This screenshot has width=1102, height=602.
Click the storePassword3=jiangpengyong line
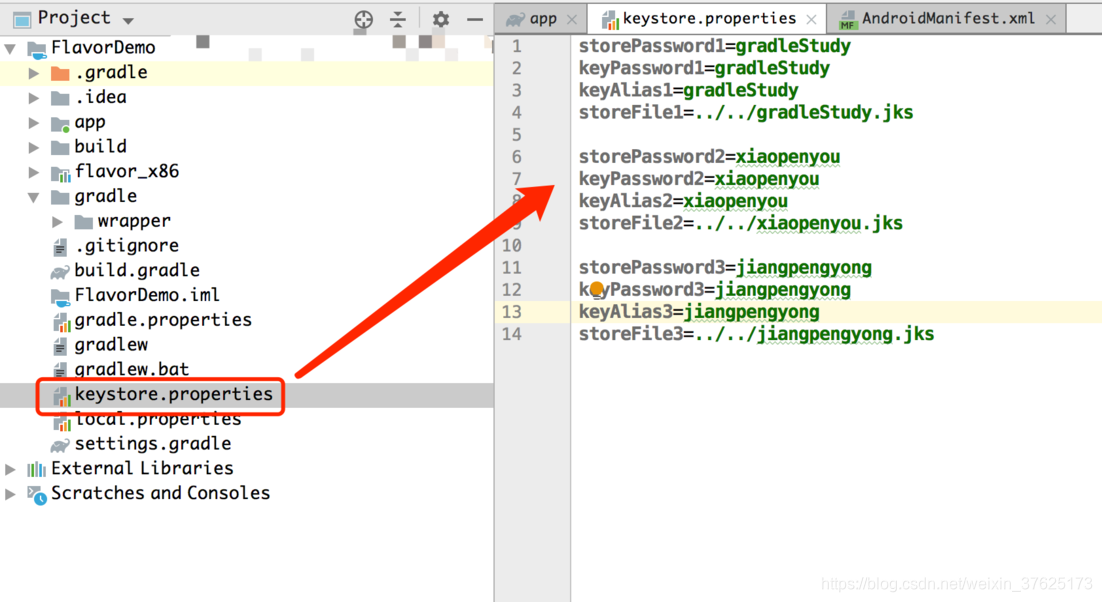click(725, 268)
